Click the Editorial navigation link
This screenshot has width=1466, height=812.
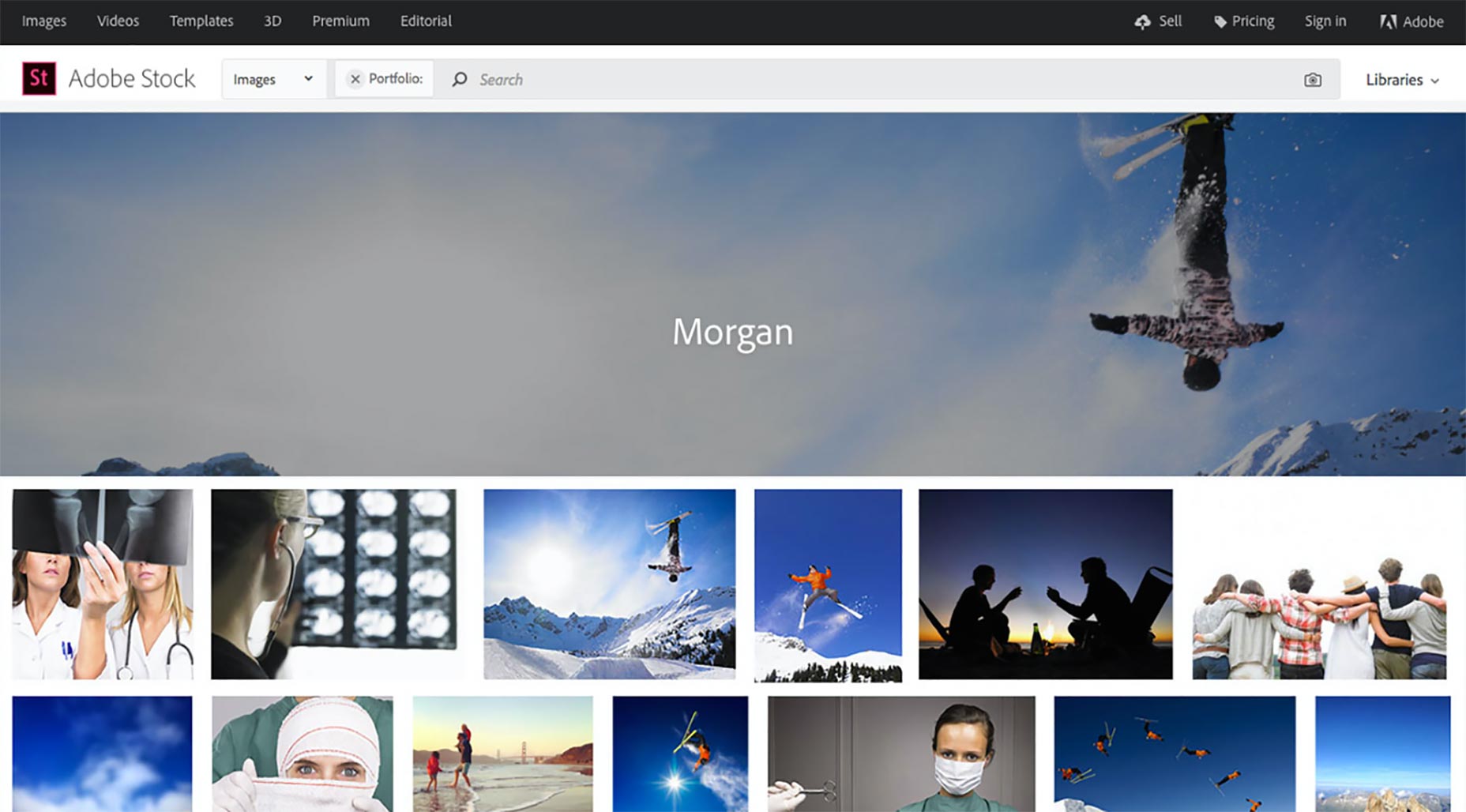(426, 21)
